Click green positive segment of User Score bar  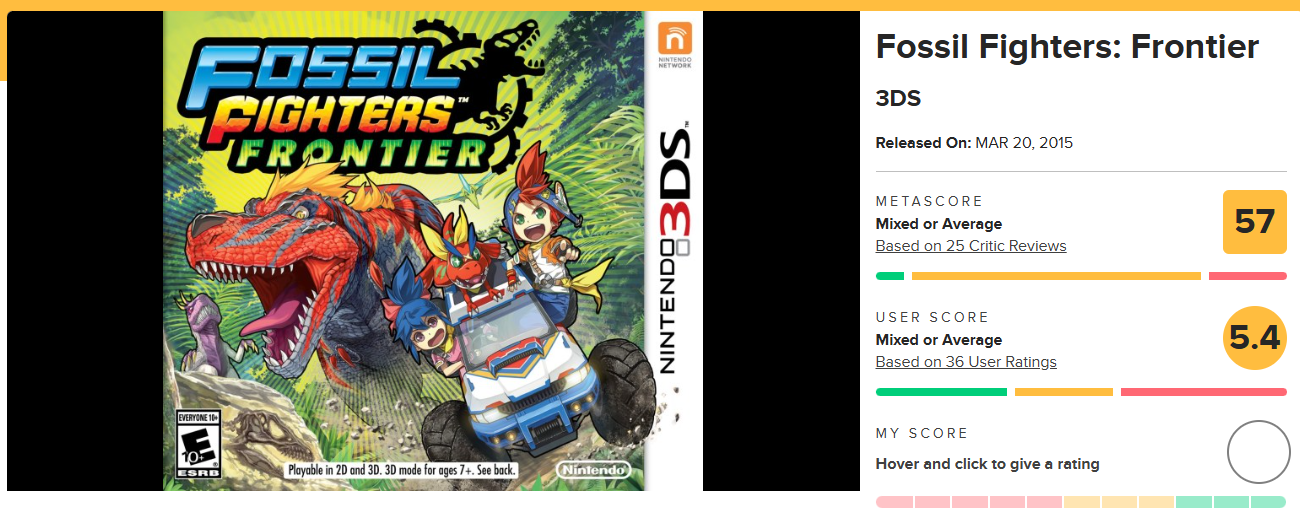941,392
